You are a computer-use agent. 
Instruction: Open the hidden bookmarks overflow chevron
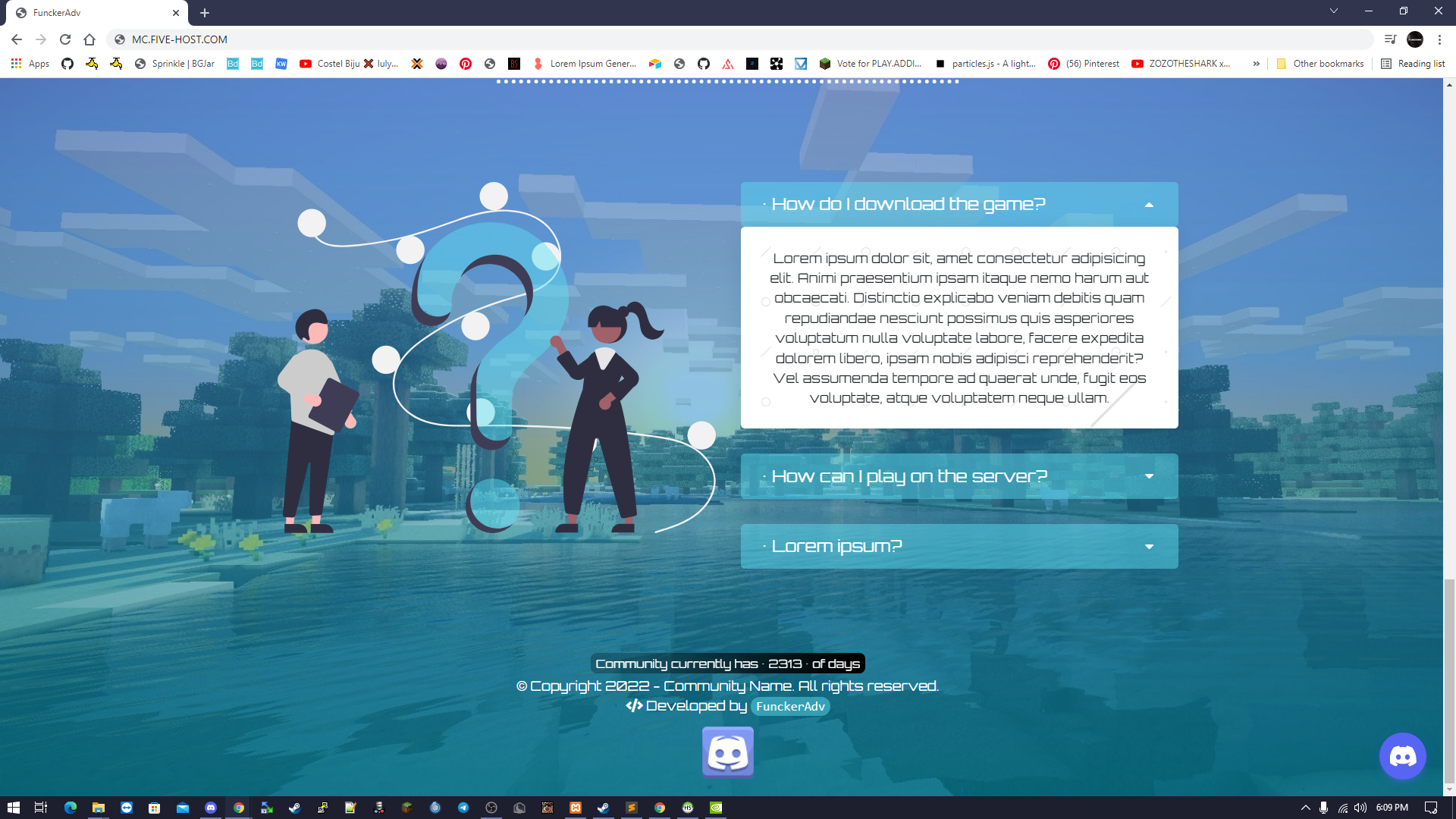(1257, 64)
